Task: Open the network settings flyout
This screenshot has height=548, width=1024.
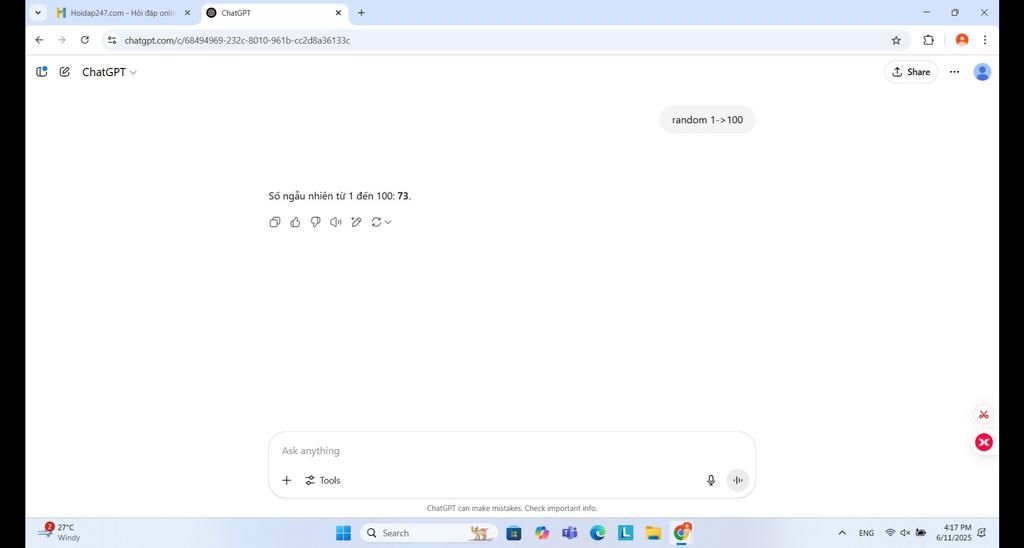Action: (890, 533)
